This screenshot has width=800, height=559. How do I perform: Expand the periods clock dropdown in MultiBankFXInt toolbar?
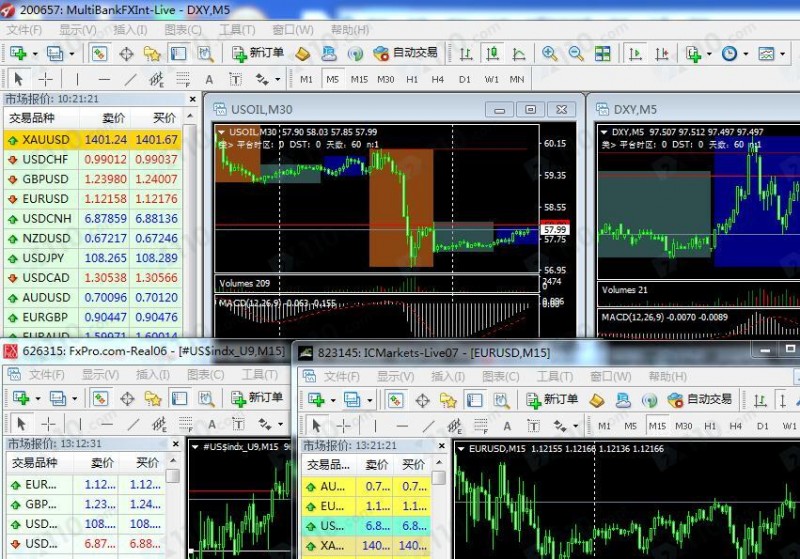coord(733,53)
